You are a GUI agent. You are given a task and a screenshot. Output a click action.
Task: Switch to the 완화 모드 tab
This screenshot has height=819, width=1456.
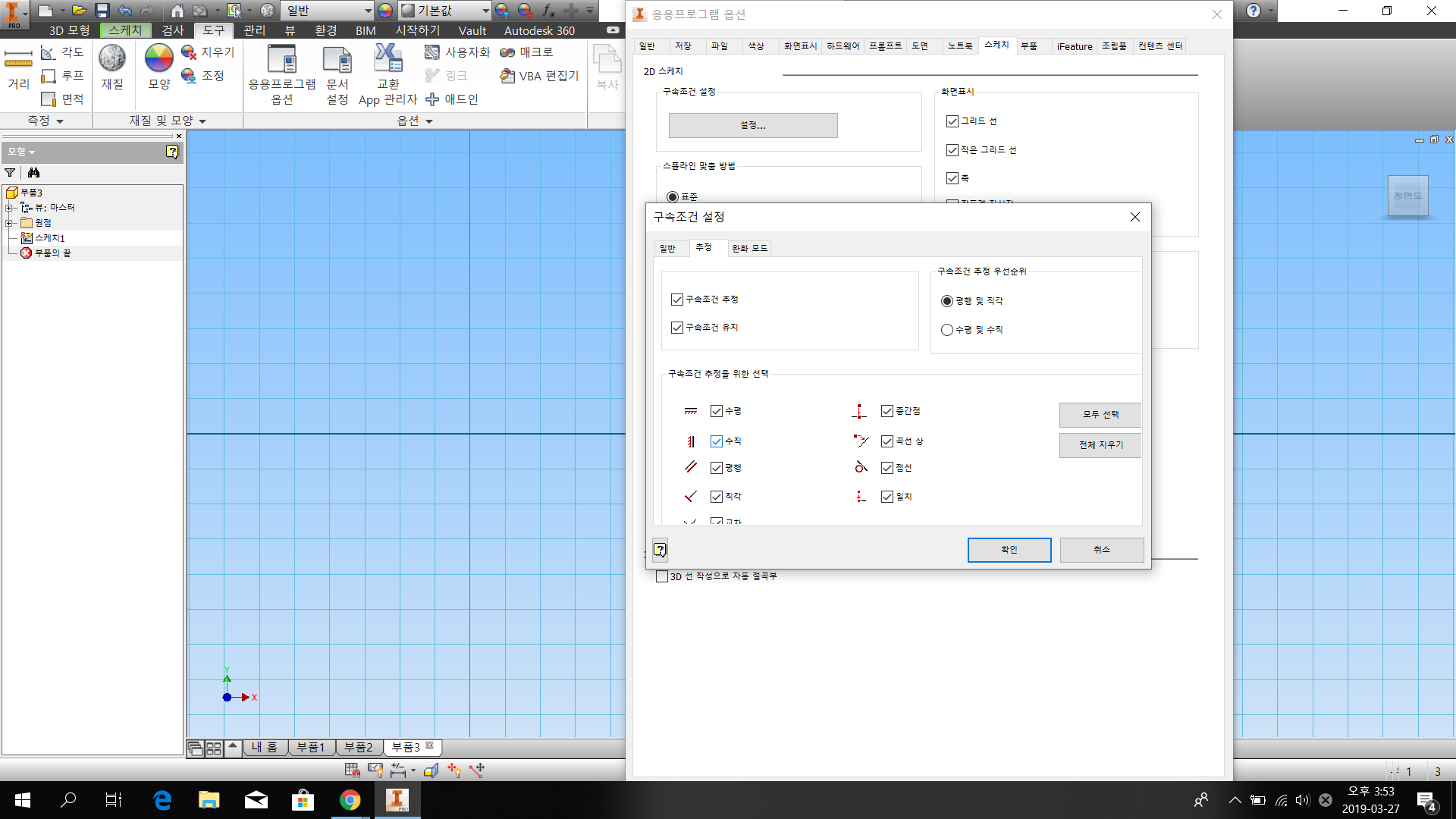click(x=749, y=248)
